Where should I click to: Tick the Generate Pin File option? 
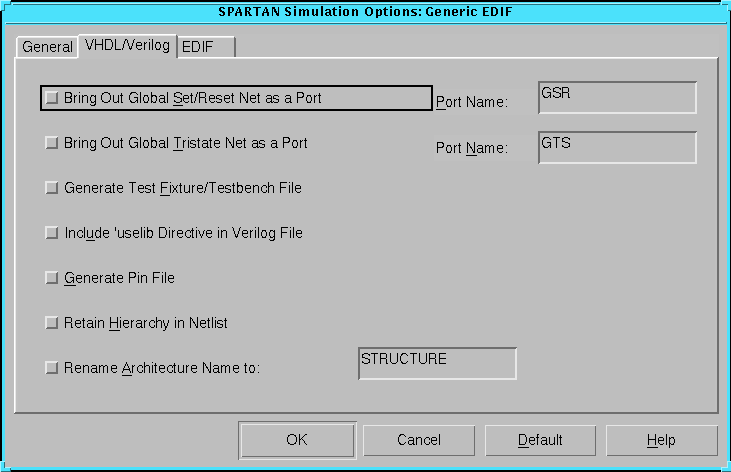[52, 278]
